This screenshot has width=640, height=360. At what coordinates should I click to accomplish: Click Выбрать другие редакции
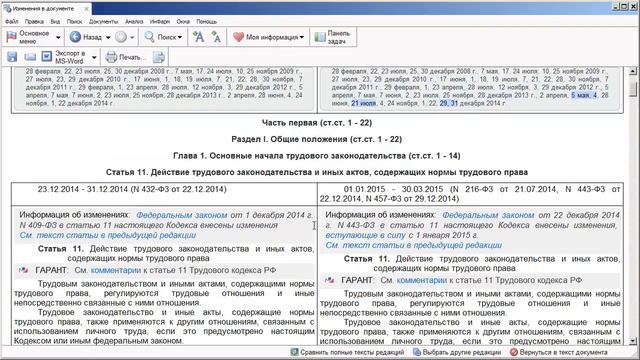(457, 352)
